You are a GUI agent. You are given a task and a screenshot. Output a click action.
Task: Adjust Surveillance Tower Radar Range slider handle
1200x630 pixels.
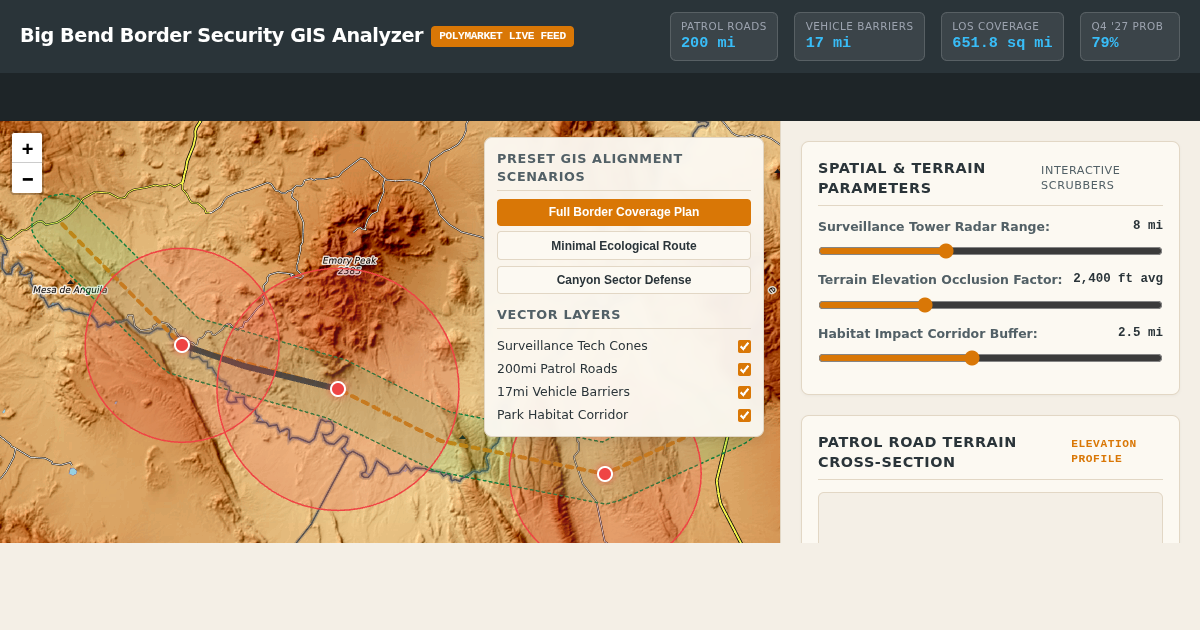[946, 251]
